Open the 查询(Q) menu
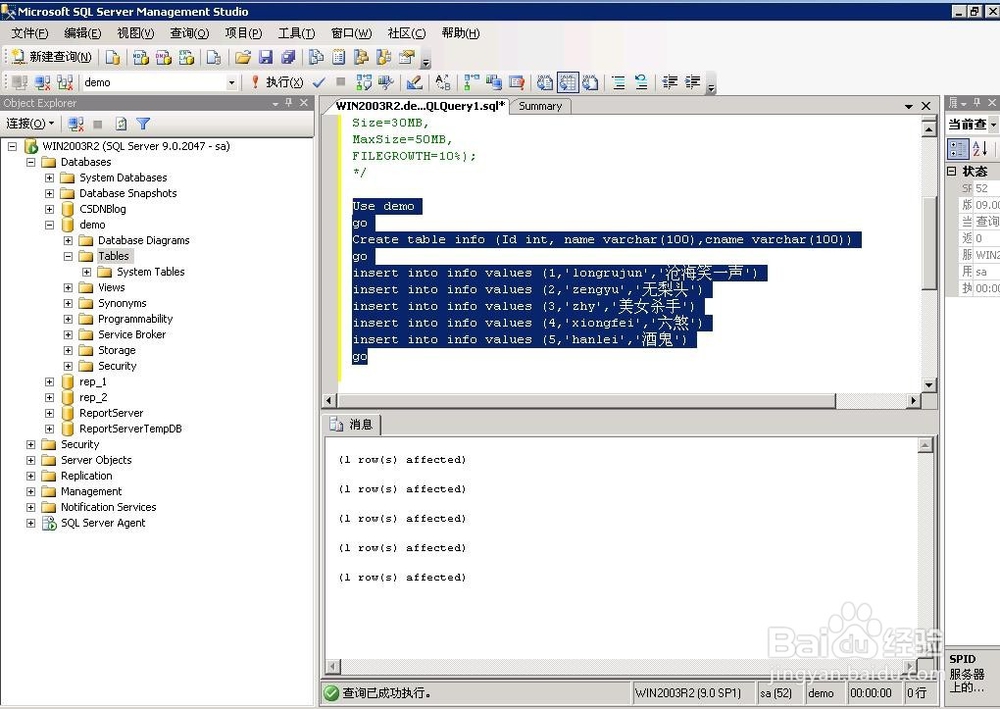This screenshot has height=709, width=1000. [x=189, y=33]
